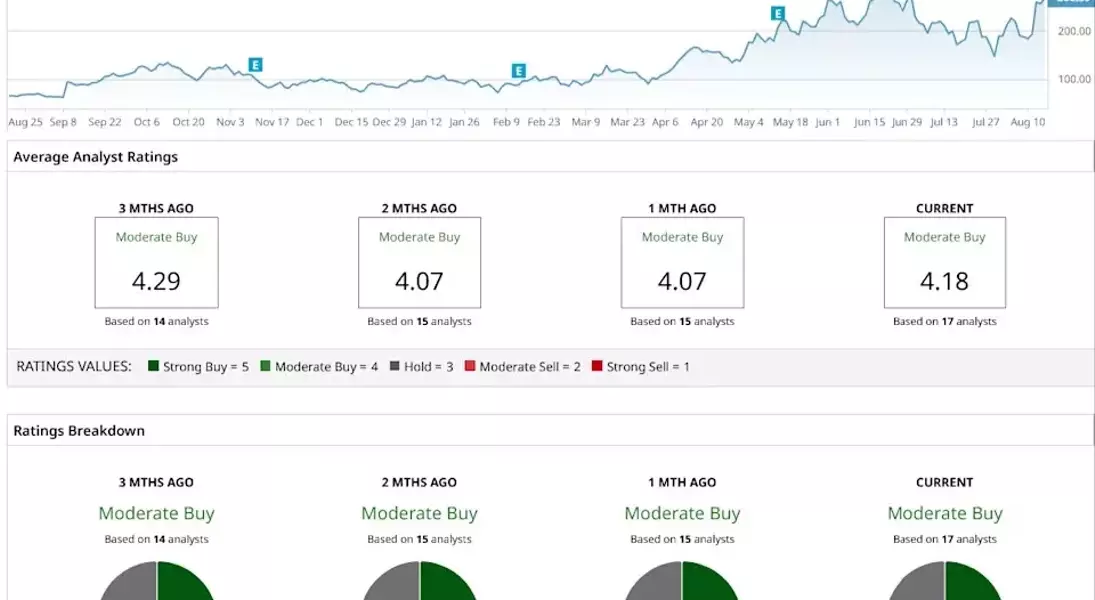Click Based on 14 analysts under 4.29 box
The height and width of the screenshot is (600, 1095).
(156, 321)
